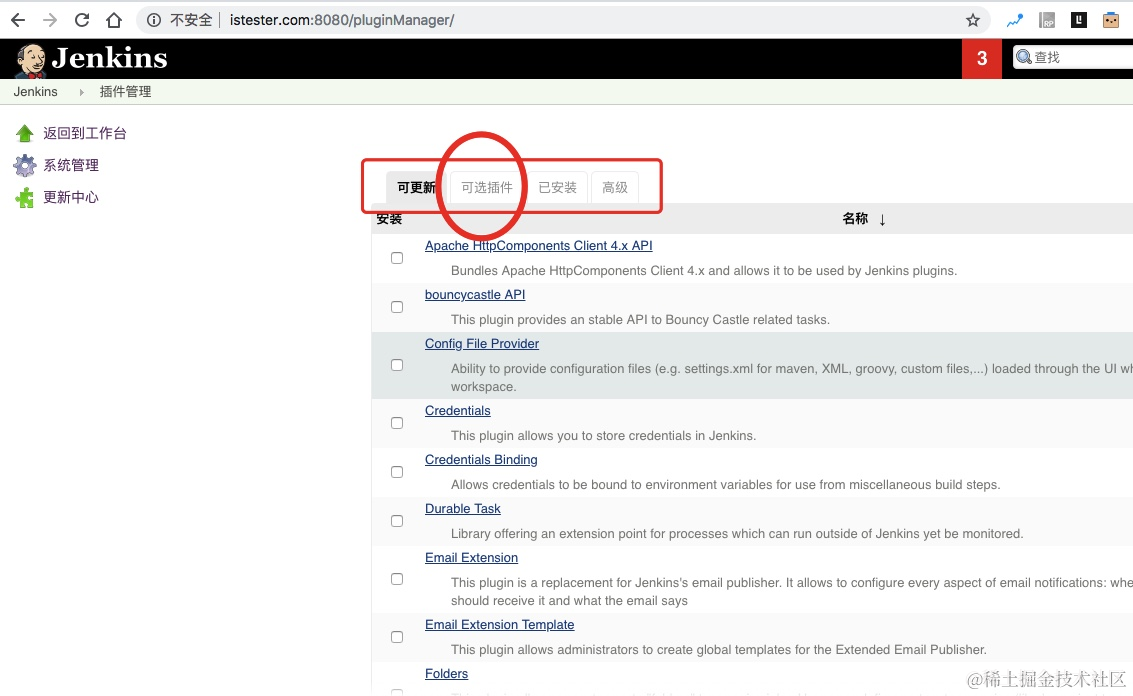The height and width of the screenshot is (696, 1133).
Task: Open the RP extension icon
Action: click(x=1047, y=20)
